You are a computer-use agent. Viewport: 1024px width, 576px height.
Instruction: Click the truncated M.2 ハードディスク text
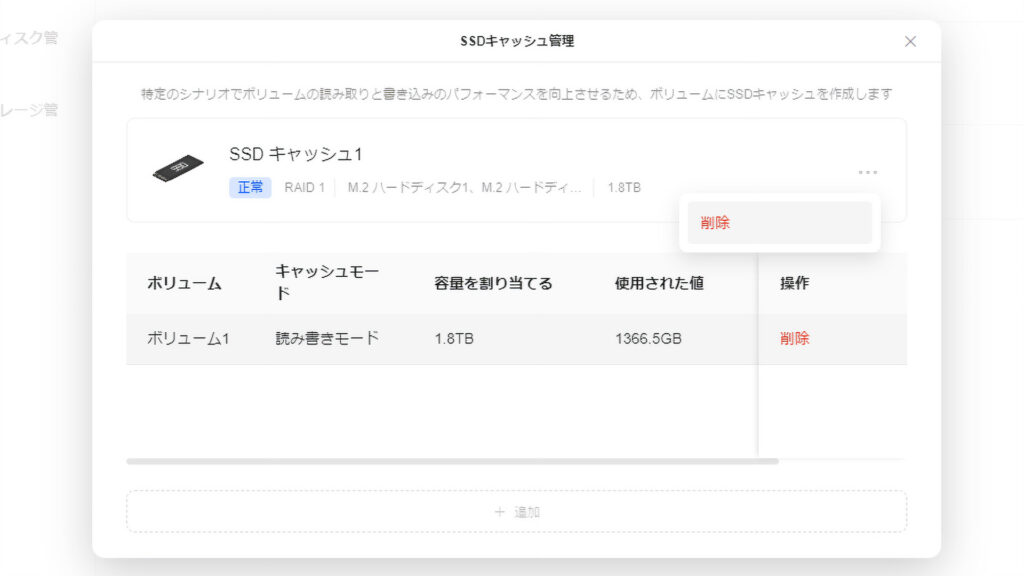pyautogui.click(x=464, y=187)
